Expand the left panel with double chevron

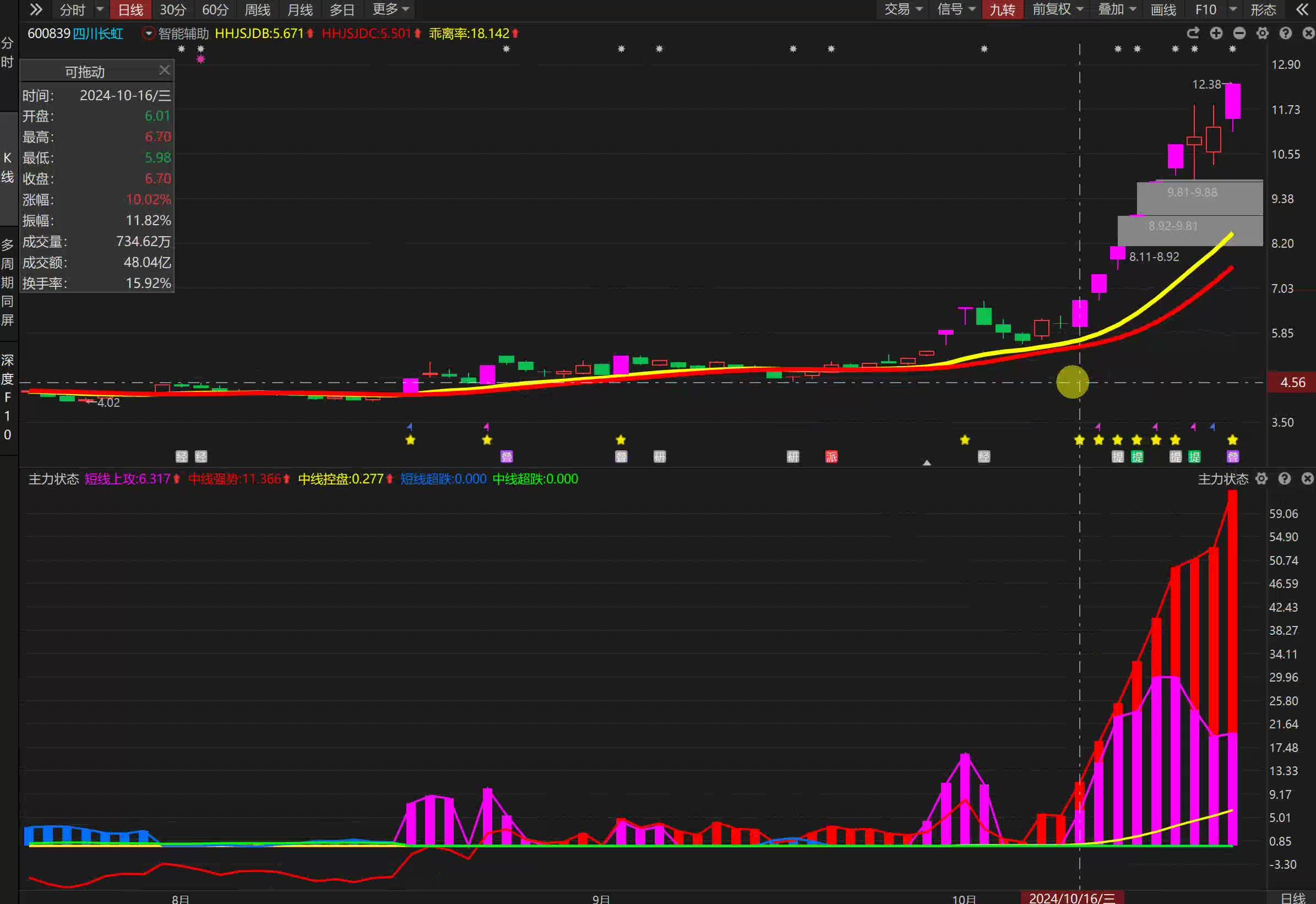[x=36, y=9]
